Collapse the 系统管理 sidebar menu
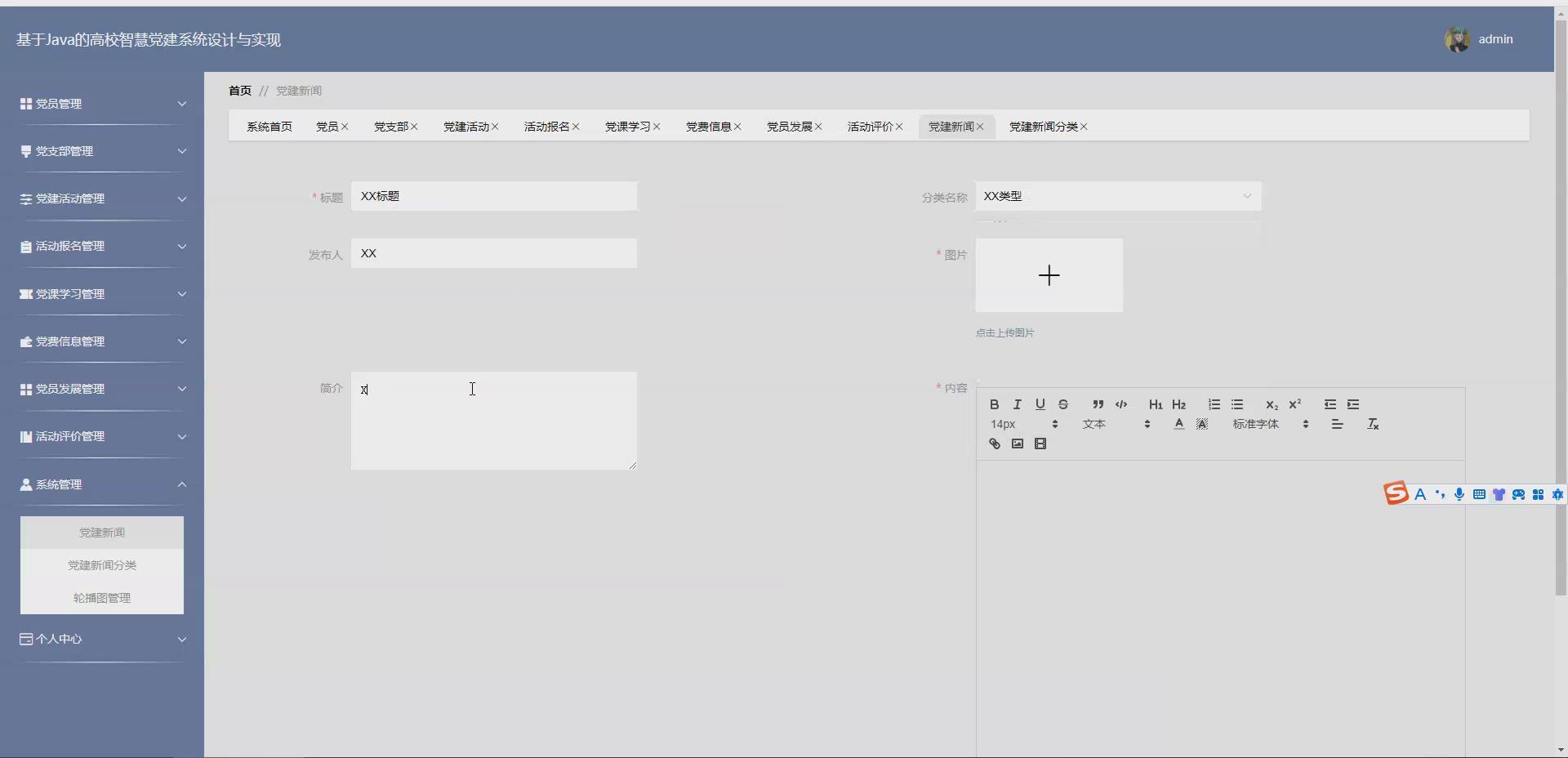1568x758 pixels. (x=102, y=484)
